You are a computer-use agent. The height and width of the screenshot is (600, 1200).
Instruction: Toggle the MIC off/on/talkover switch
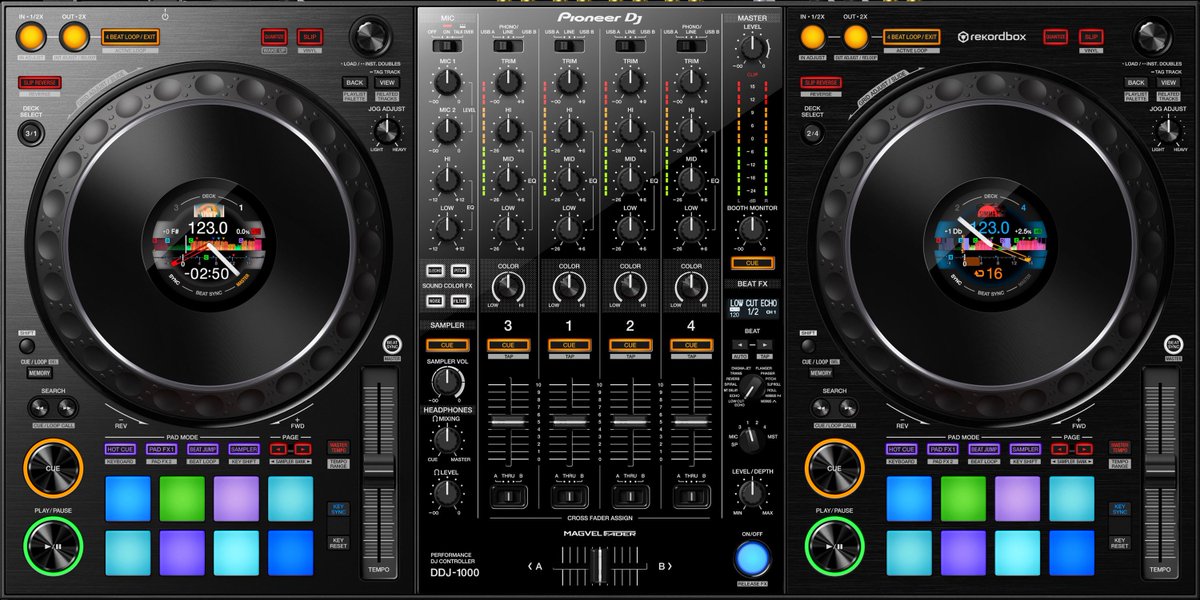point(448,46)
